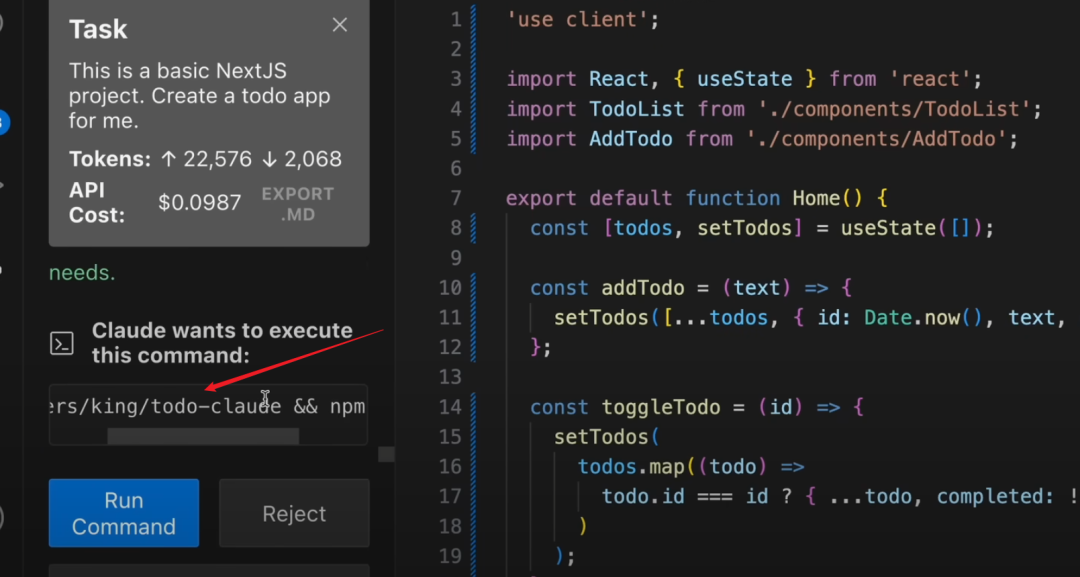Click the "addTodo" constant name on line 10
The image size is (1080, 577).
click(643, 288)
